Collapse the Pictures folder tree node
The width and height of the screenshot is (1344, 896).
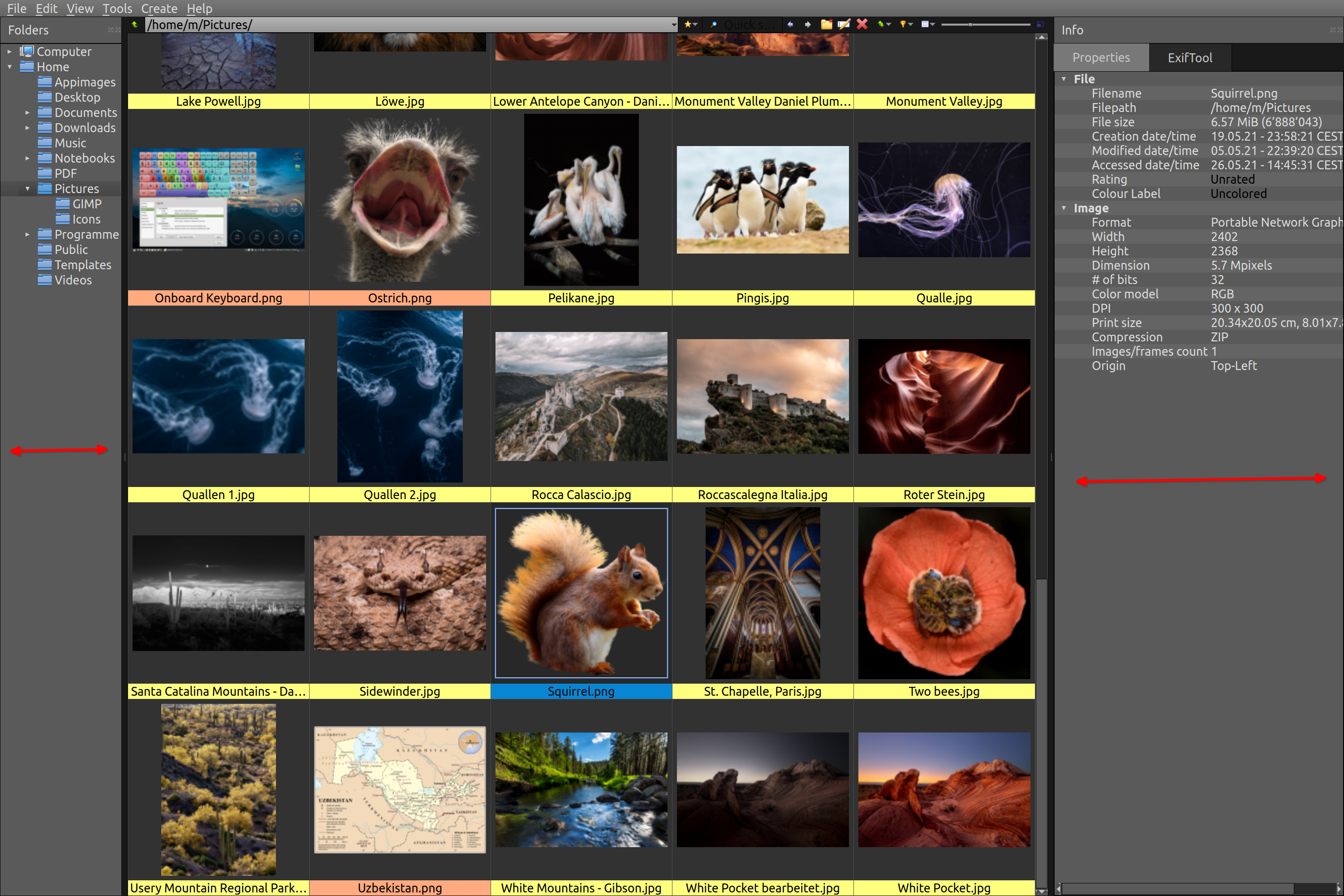[27, 189]
